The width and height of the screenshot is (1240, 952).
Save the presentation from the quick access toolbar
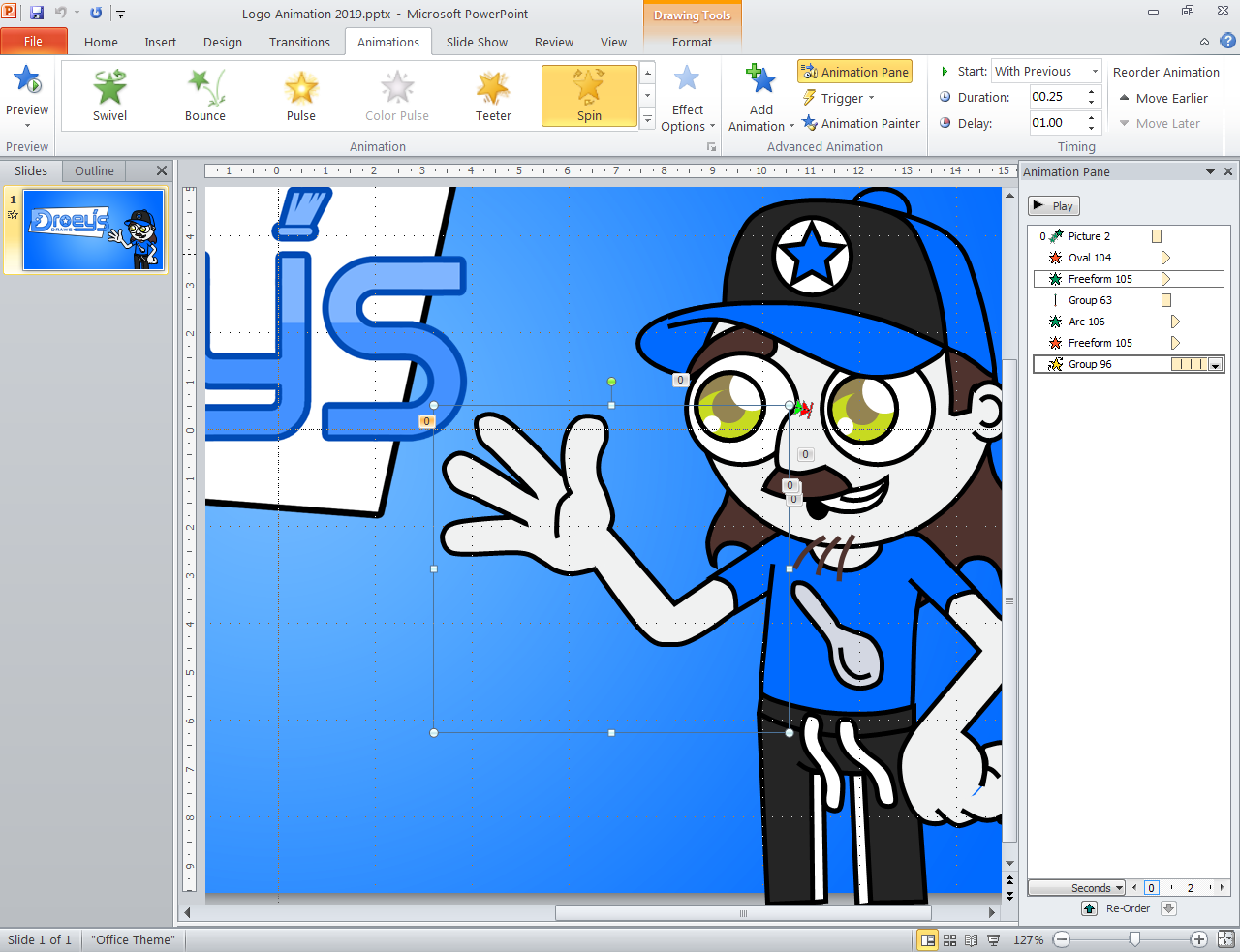pos(37,14)
